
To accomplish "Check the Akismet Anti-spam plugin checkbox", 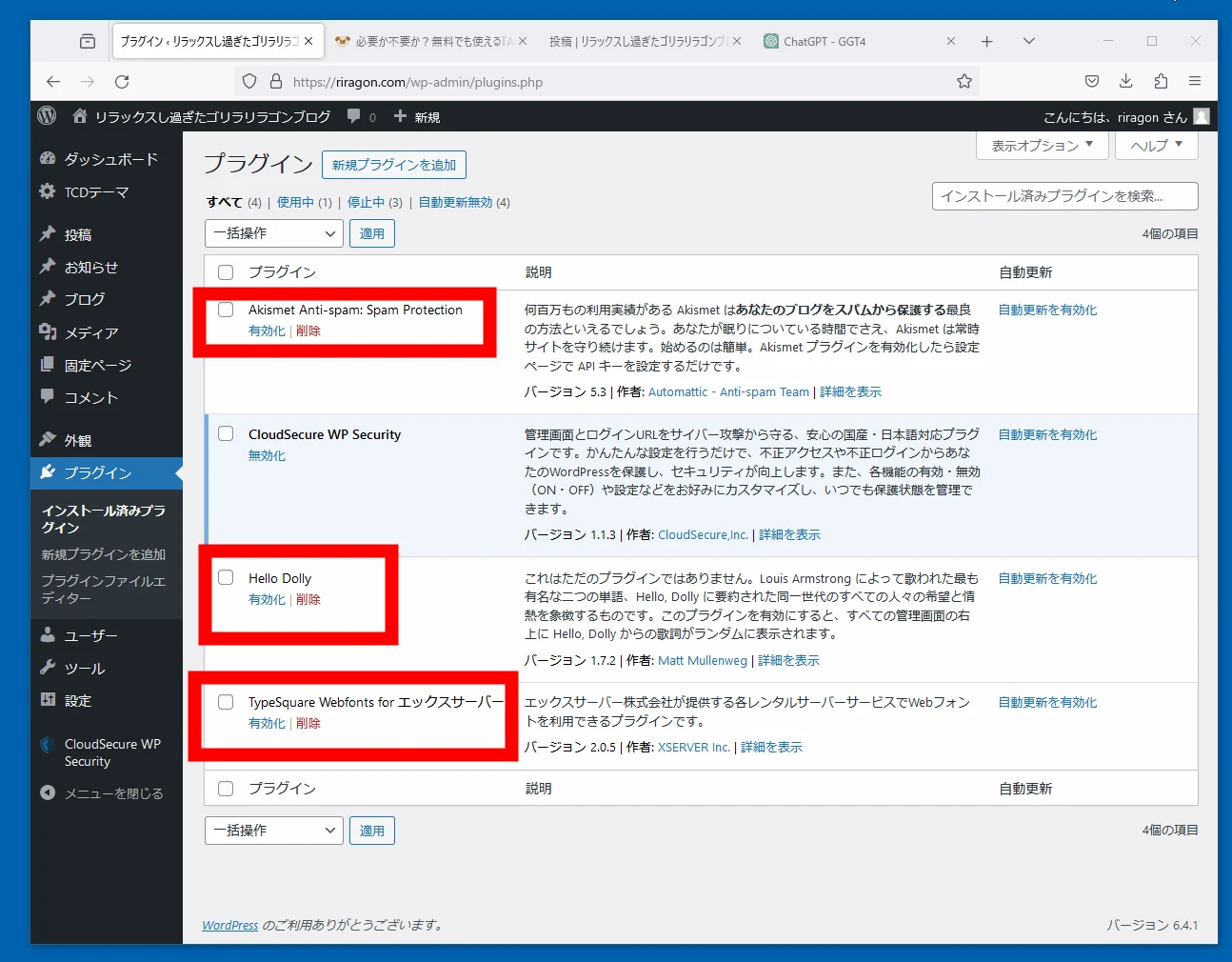I will tap(226, 310).
